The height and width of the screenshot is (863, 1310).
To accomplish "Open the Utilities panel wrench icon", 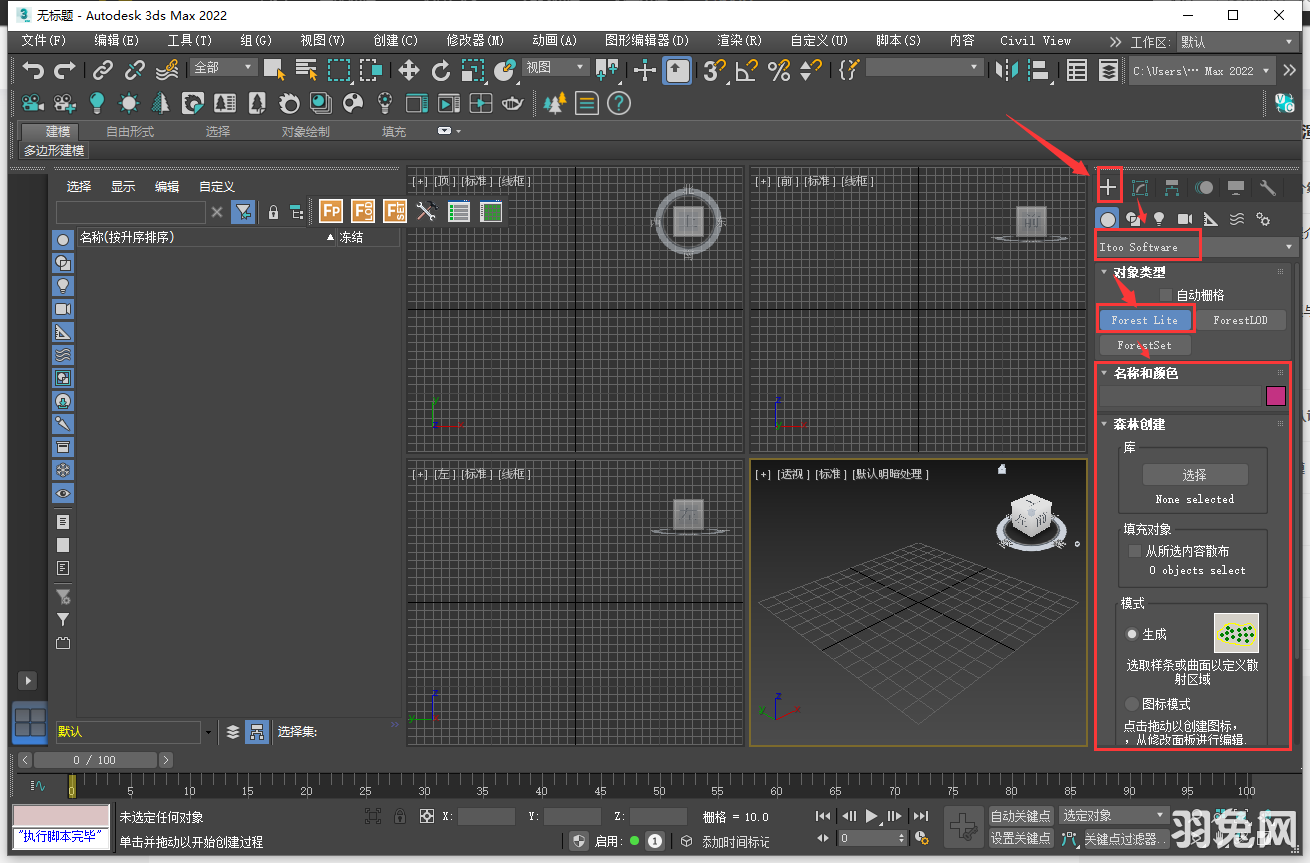I will click(1266, 186).
